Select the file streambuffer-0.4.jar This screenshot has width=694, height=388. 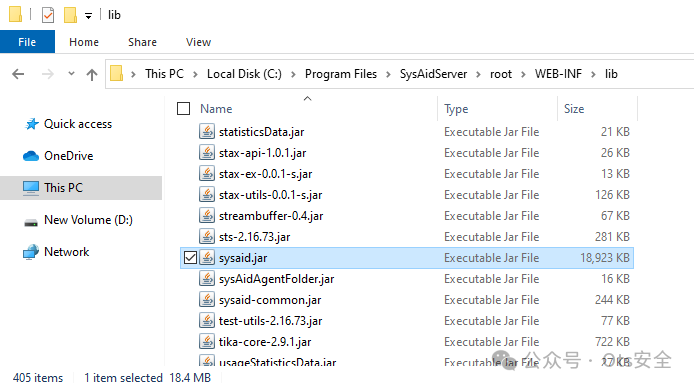point(271,216)
